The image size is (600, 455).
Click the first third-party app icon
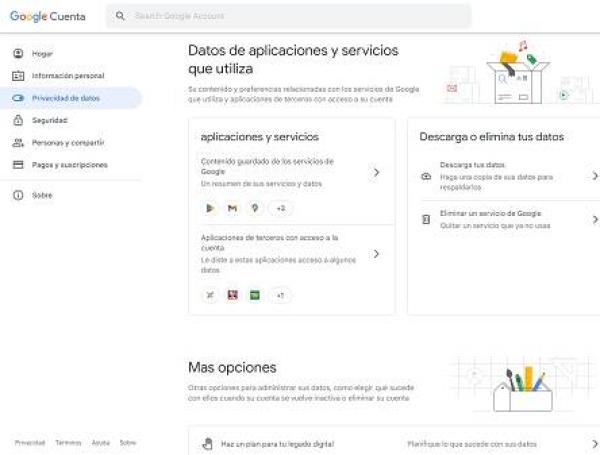click(210, 295)
